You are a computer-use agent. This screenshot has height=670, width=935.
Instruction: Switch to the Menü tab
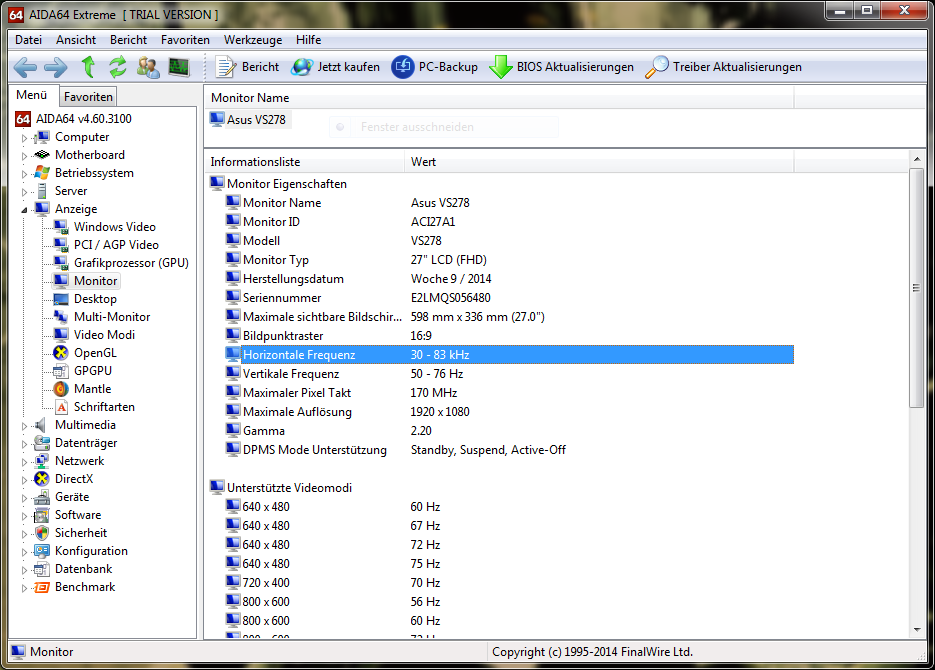point(32,95)
